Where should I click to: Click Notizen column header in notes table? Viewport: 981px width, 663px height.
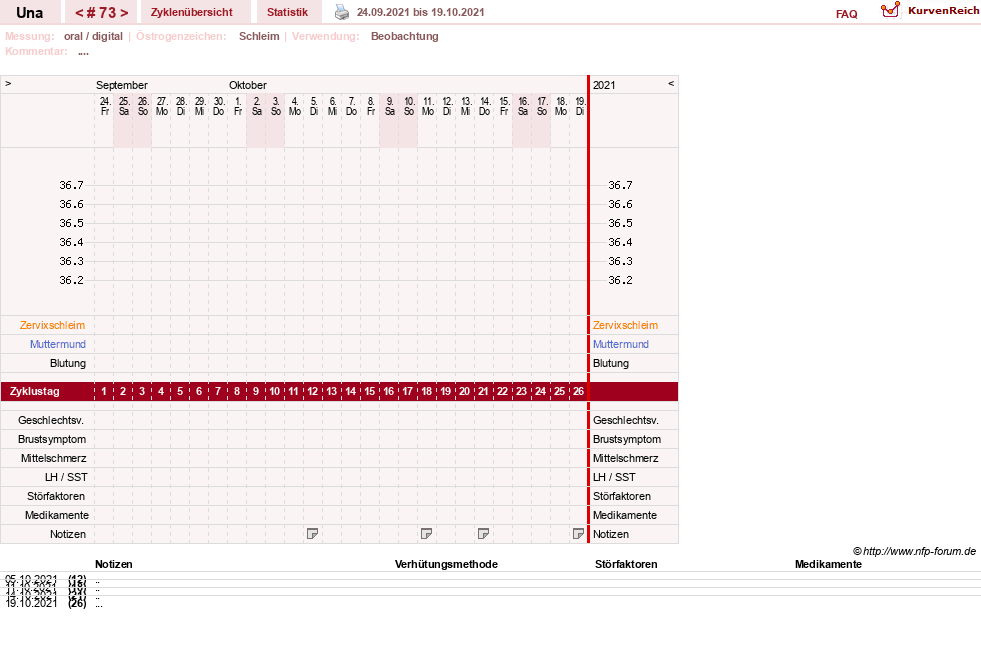tap(113, 564)
